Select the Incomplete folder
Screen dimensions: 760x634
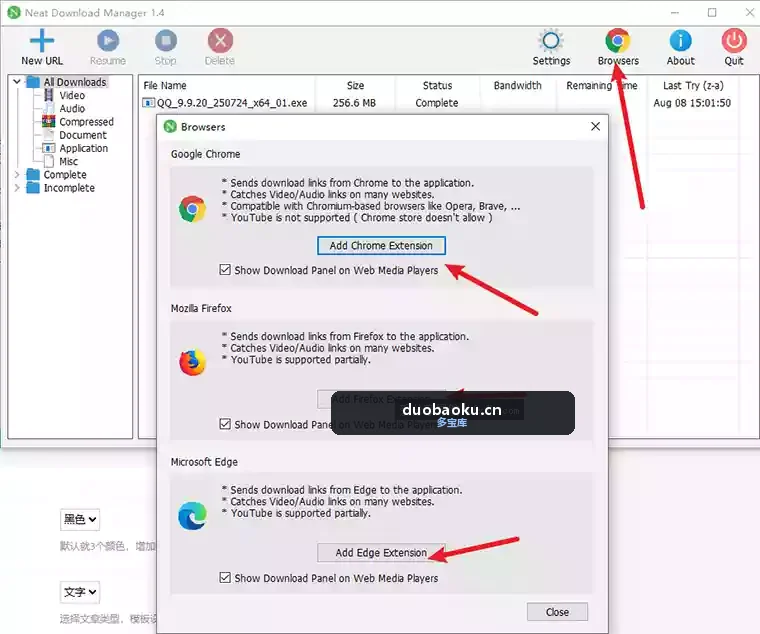69,188
